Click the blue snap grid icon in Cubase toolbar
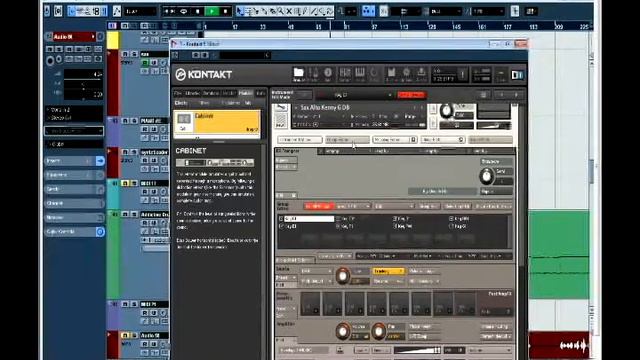Image resolution: width=640 pixels, height=360 pixels. (x=368, y=11)
